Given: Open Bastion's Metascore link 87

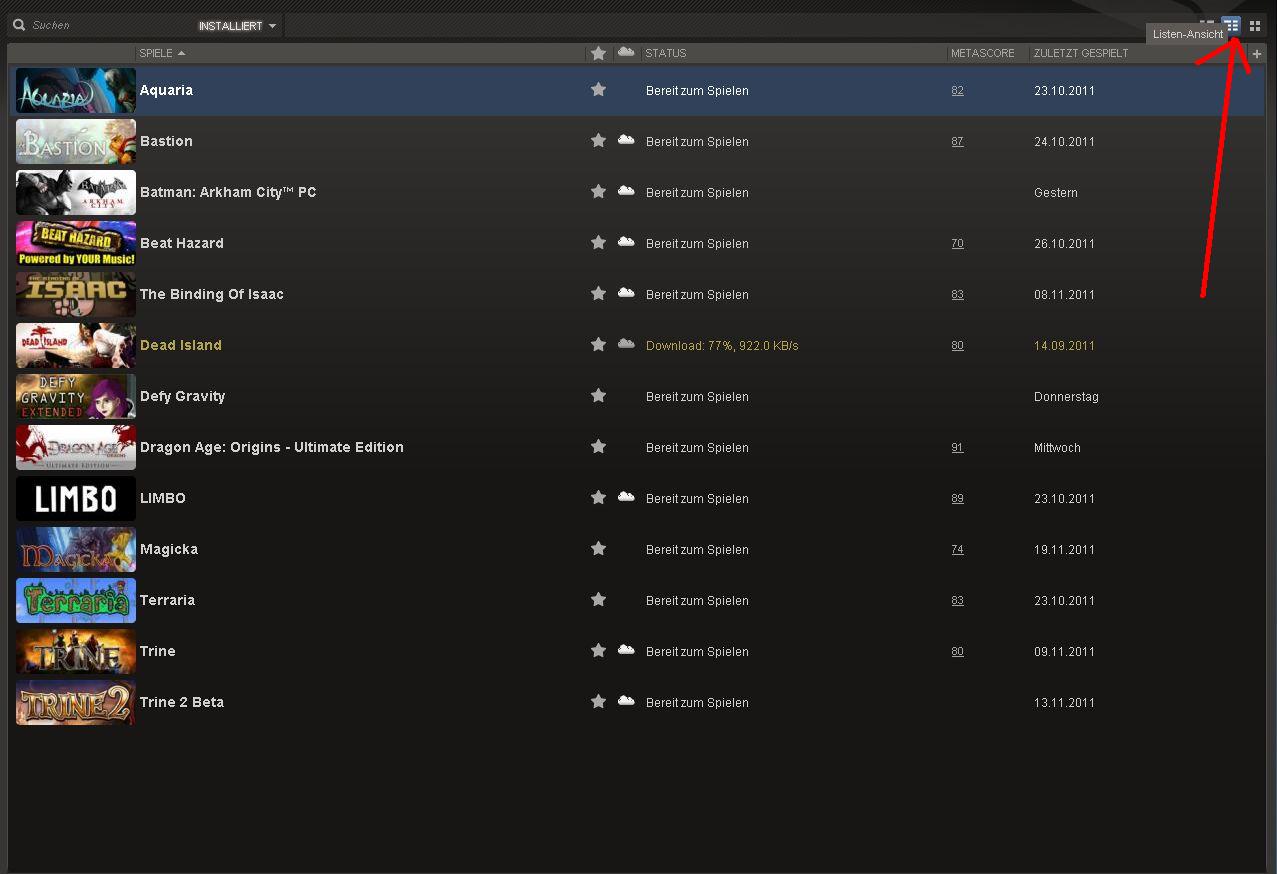Looking at the screenshot, I should pos(957,142).
